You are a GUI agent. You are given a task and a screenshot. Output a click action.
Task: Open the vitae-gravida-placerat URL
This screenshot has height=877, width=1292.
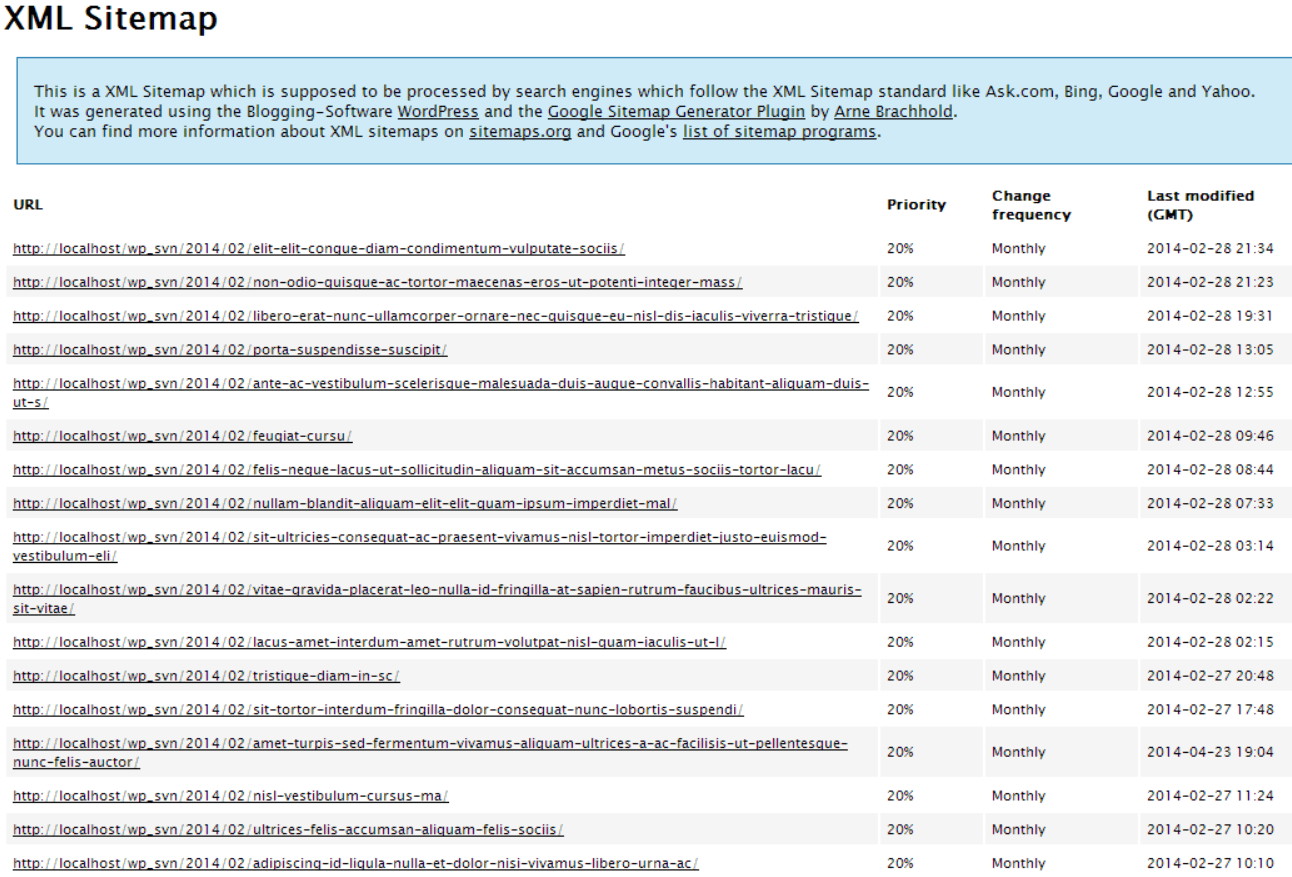[x=437, y=598]
